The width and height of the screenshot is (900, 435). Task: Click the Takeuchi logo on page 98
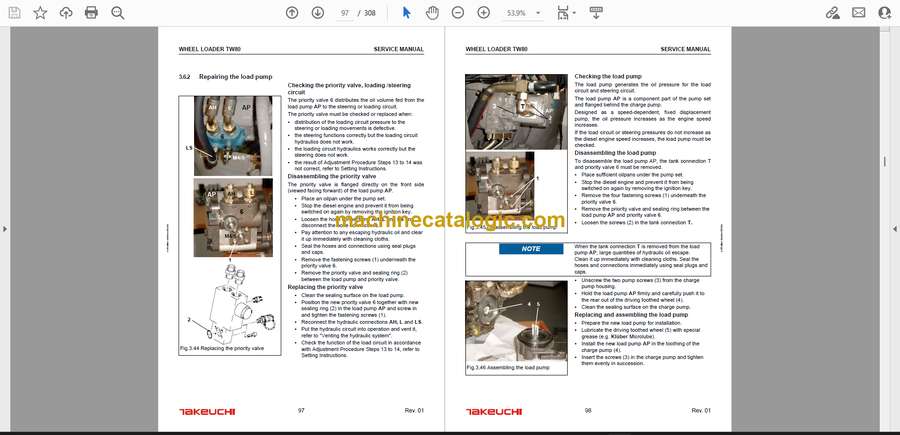click(494, 411)
